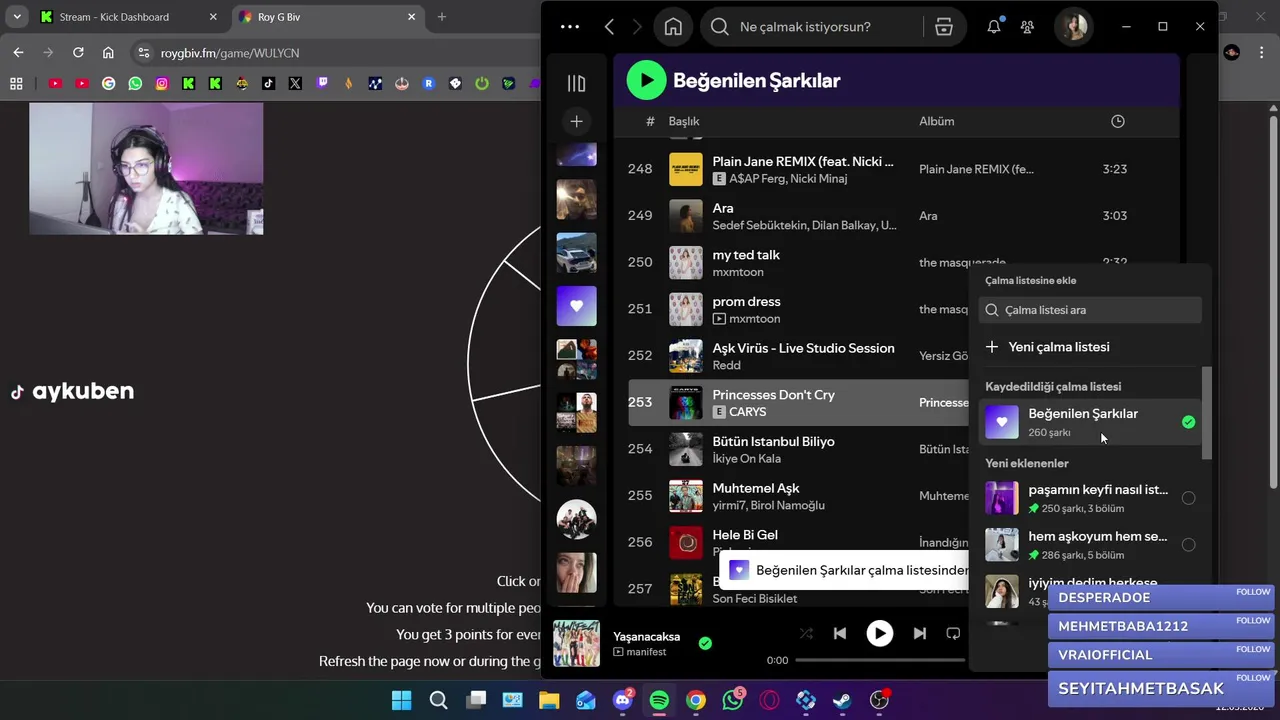Go back in Chrome browser
The height and width of the screenshot is (720, 1280).
coord(18,53)
